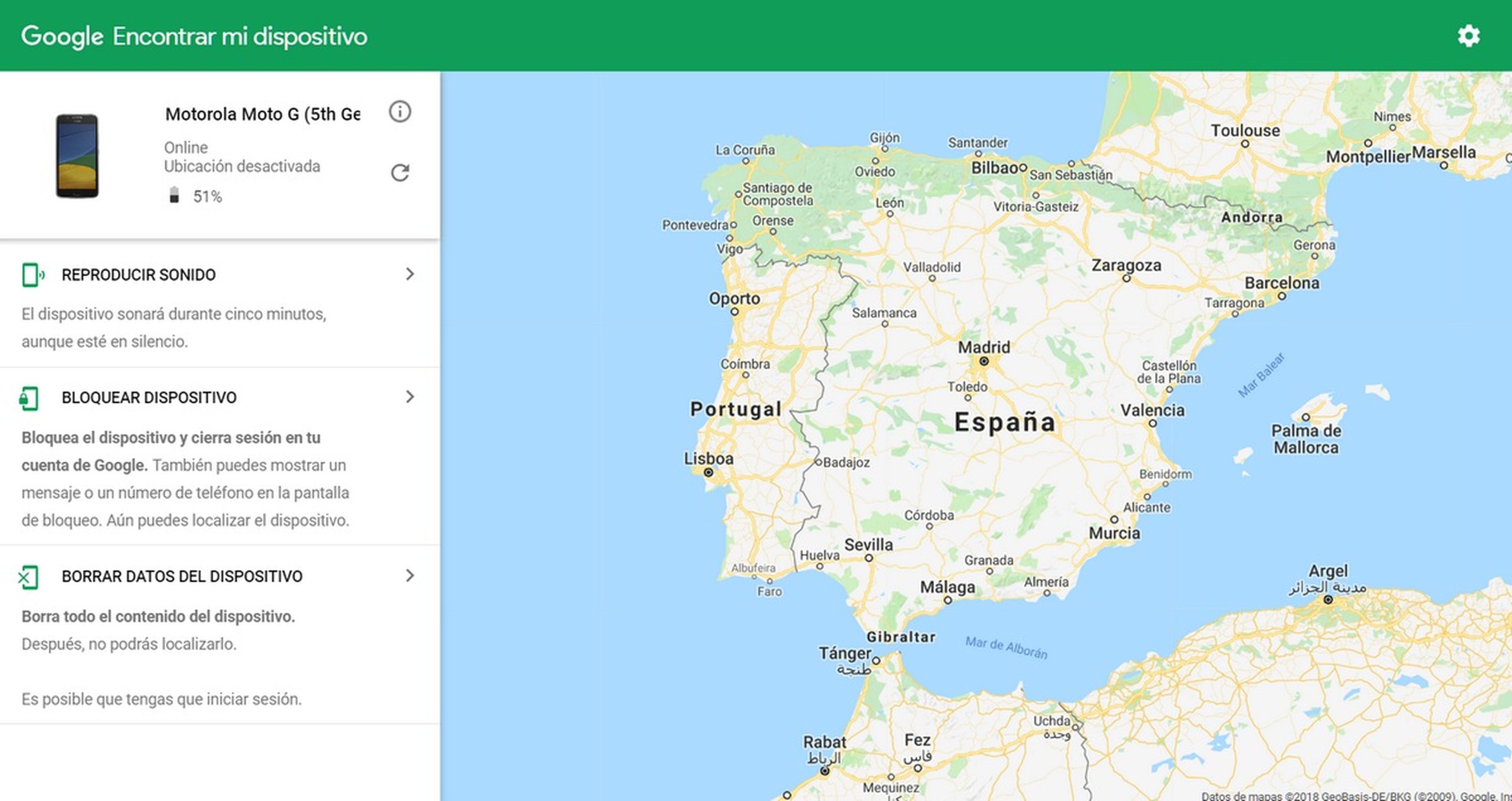This screenshot has width=1512, height=801.
Task: Click the Motorola Moto G device name
Action: click(x=262, y=114)
